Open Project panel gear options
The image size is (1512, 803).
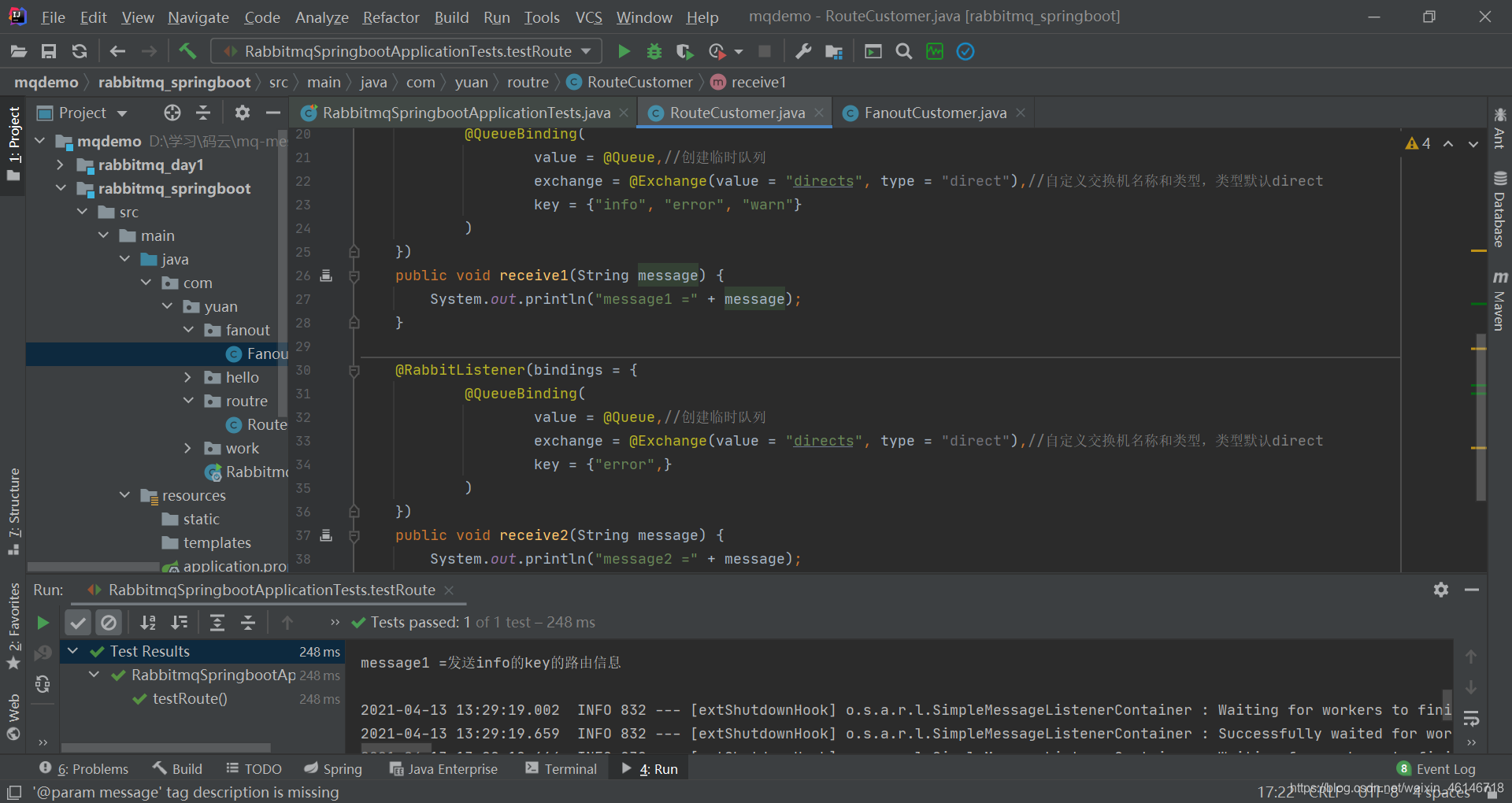243,113
